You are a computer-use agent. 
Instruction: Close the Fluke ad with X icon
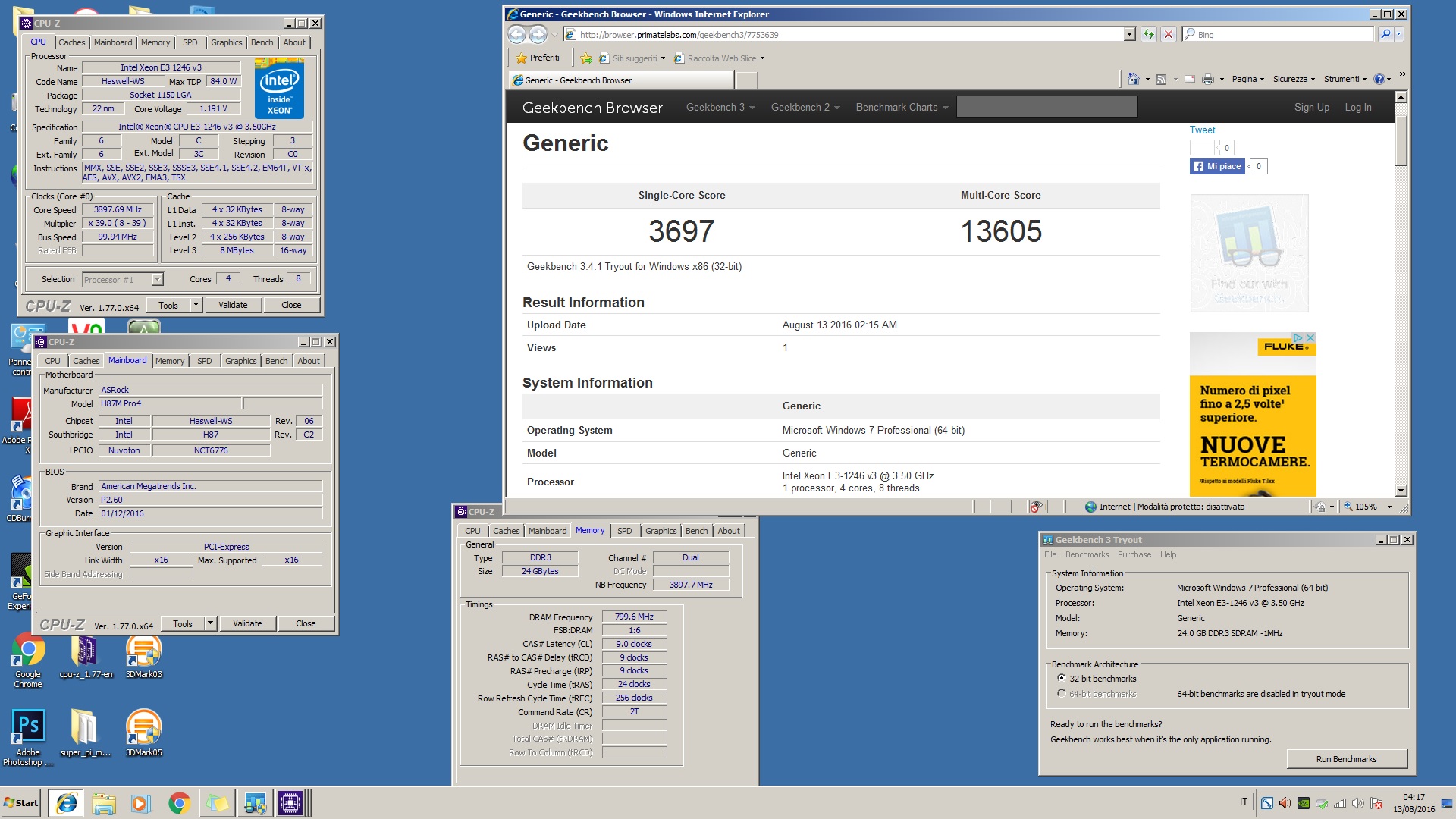1310,337
